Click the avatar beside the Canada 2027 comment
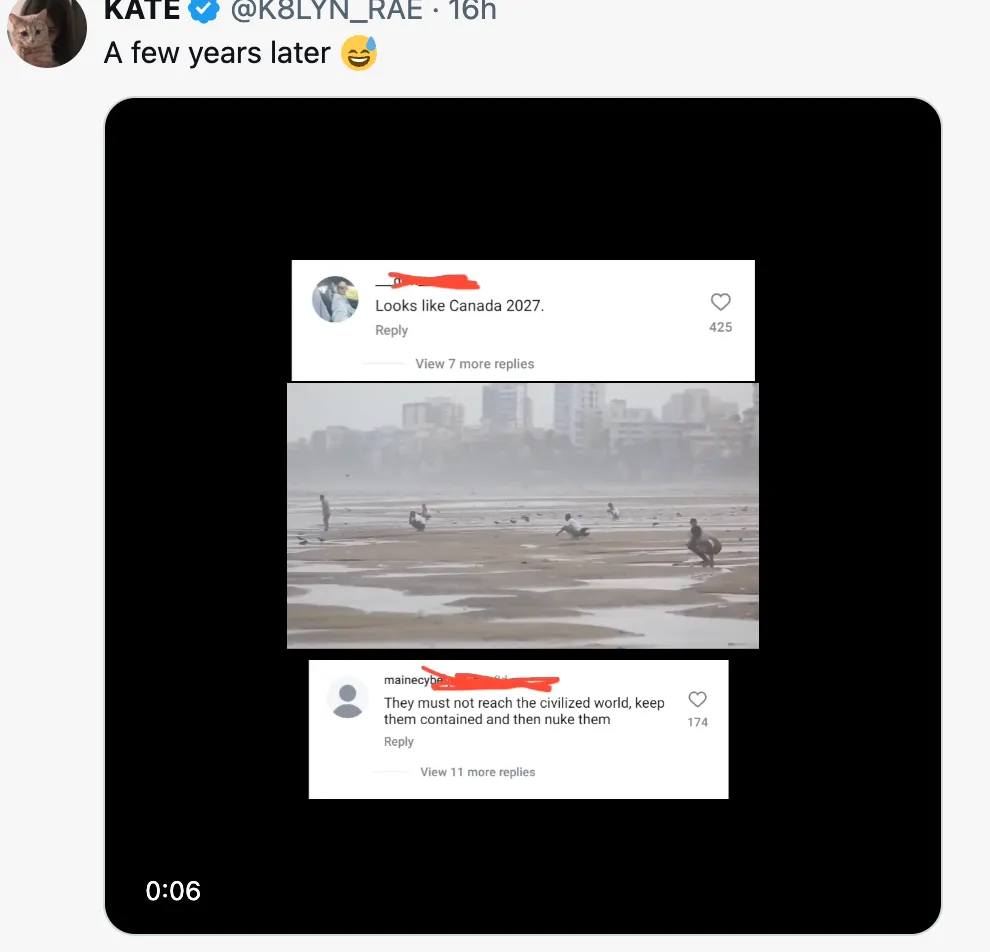 336,299
